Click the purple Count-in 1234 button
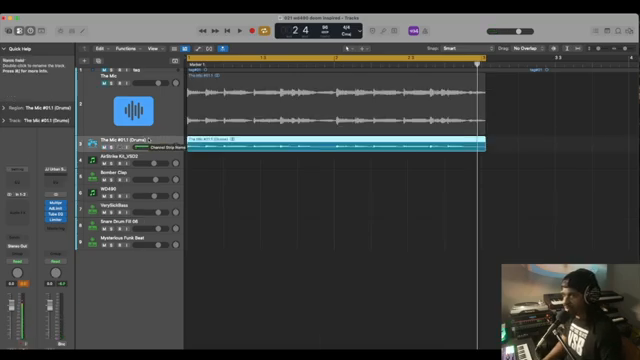640x360 pixels. 413,31
